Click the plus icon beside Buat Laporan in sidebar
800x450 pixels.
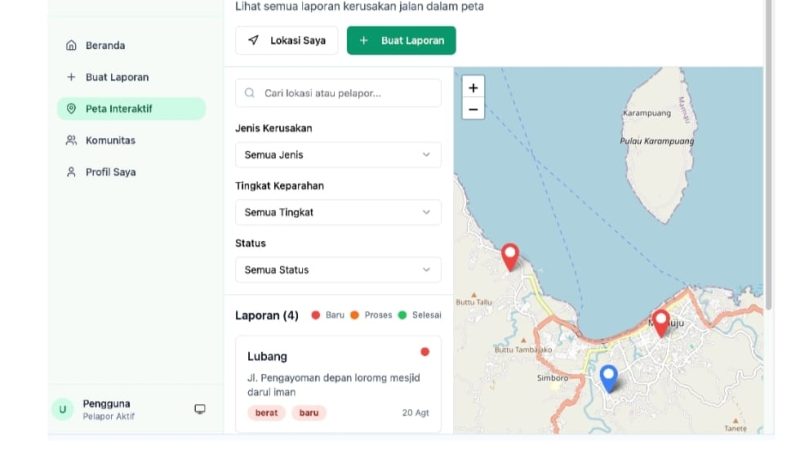pyautogui.click(x=71, y=77)
